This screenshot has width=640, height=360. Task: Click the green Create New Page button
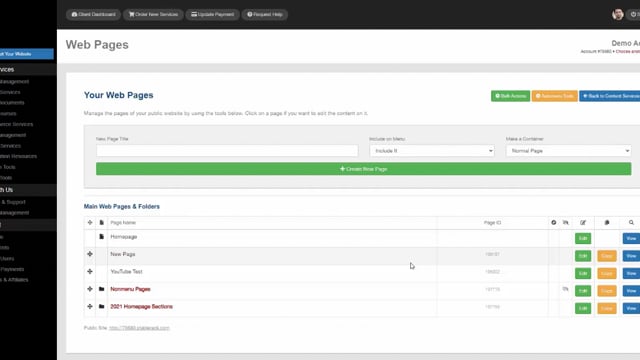[363, 169]
